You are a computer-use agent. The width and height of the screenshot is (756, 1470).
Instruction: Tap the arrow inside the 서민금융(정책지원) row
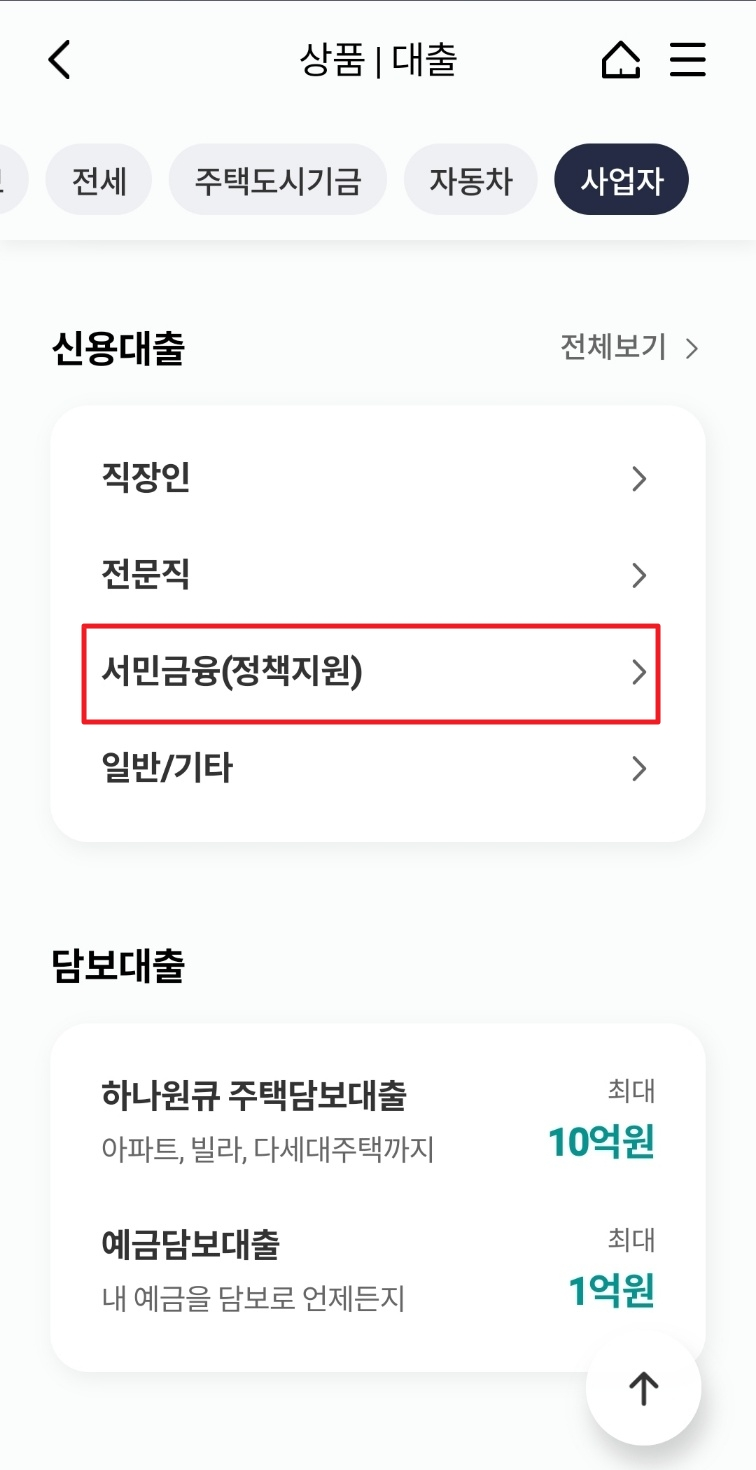pos(639,673)
